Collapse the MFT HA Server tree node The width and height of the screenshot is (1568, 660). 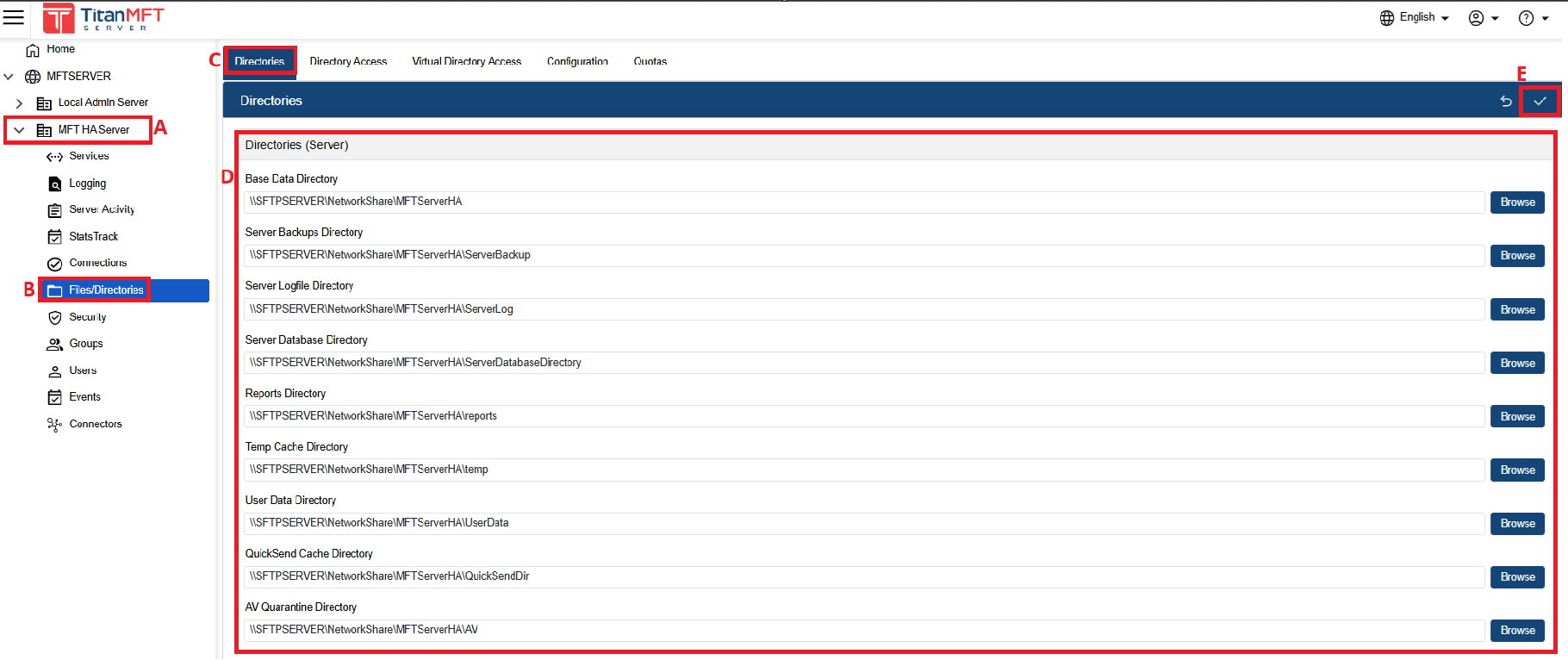click(x=19, y=130)
